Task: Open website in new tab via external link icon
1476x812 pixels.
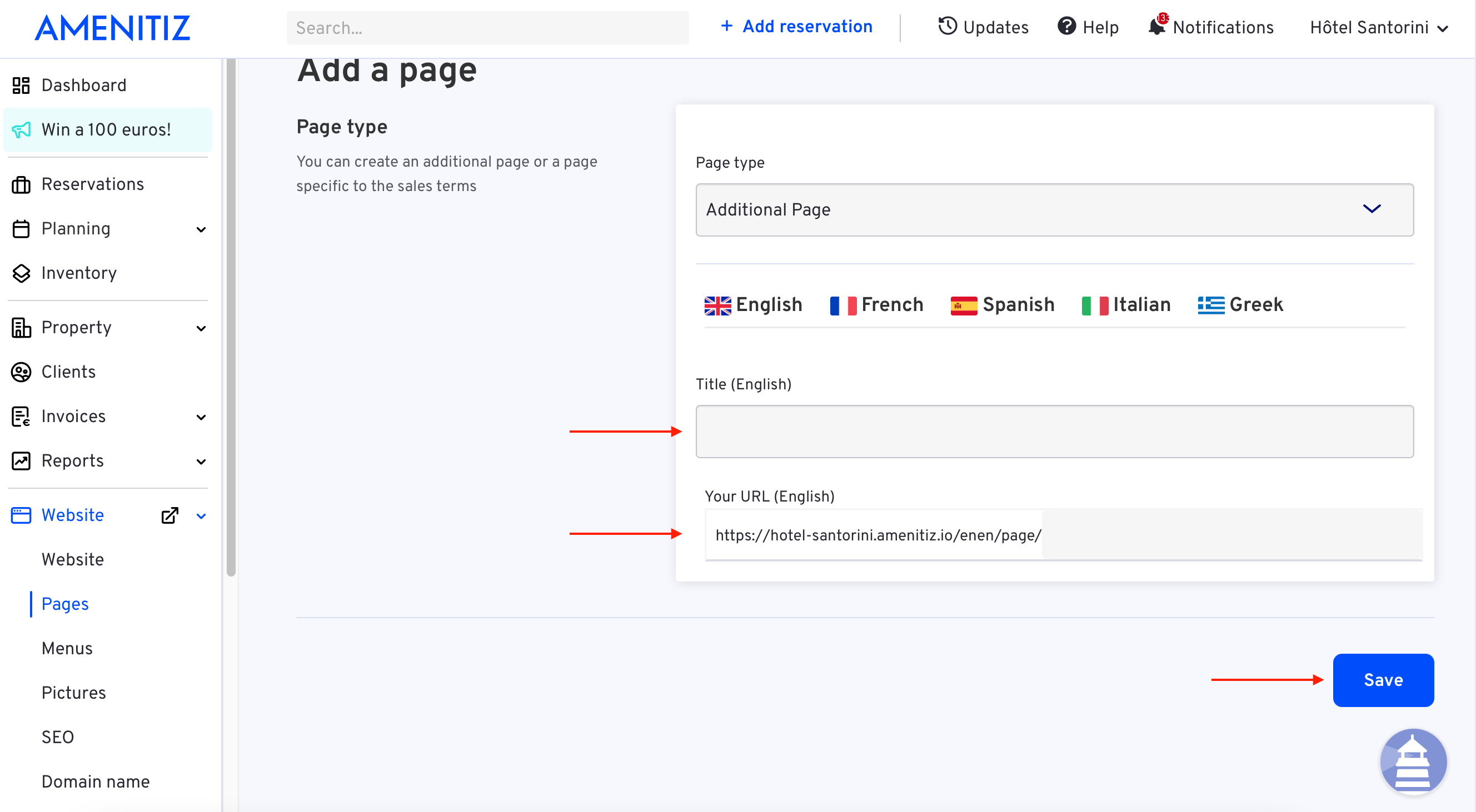Action: [170, 515]
